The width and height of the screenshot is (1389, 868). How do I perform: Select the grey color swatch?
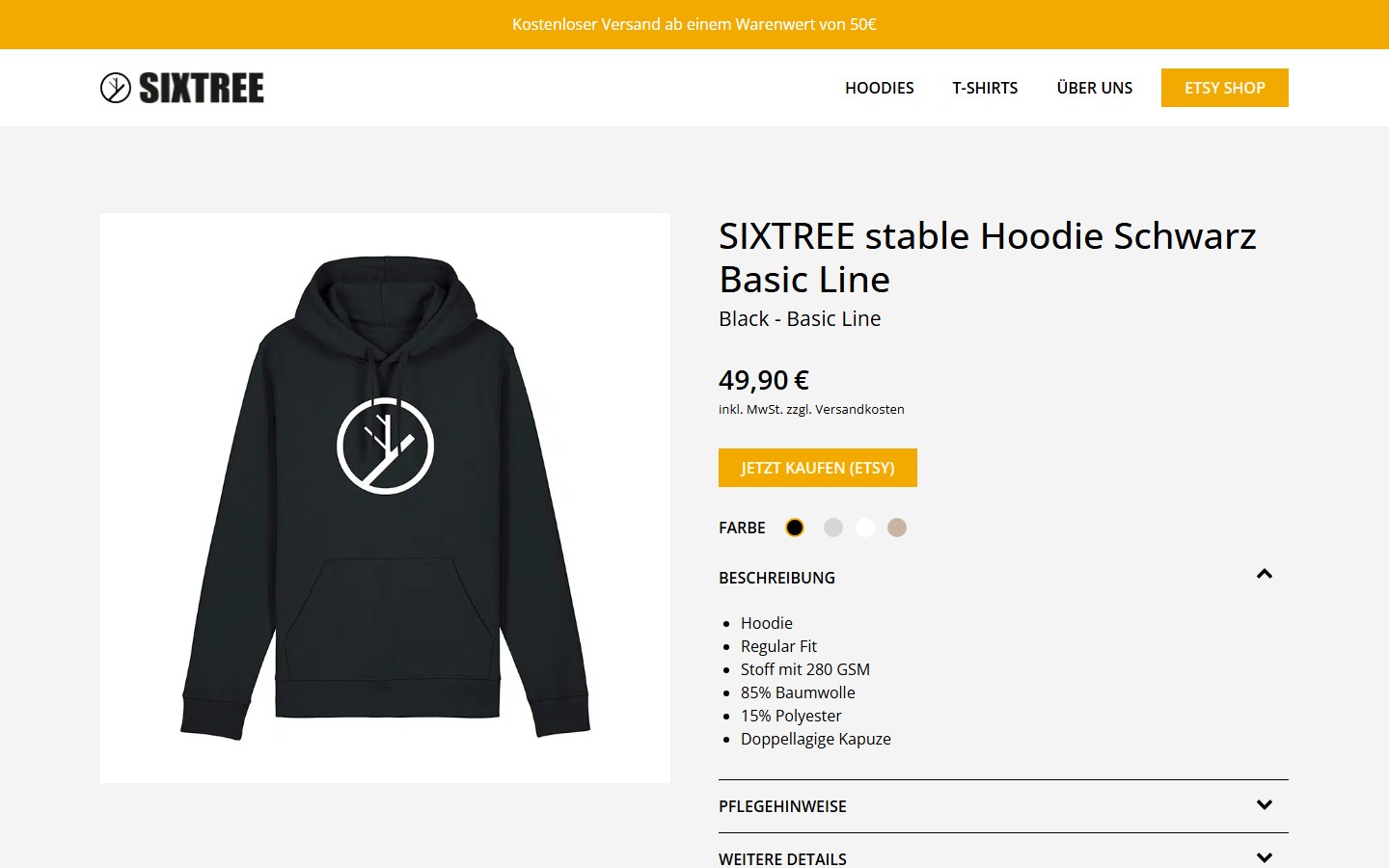pos(833,528)
